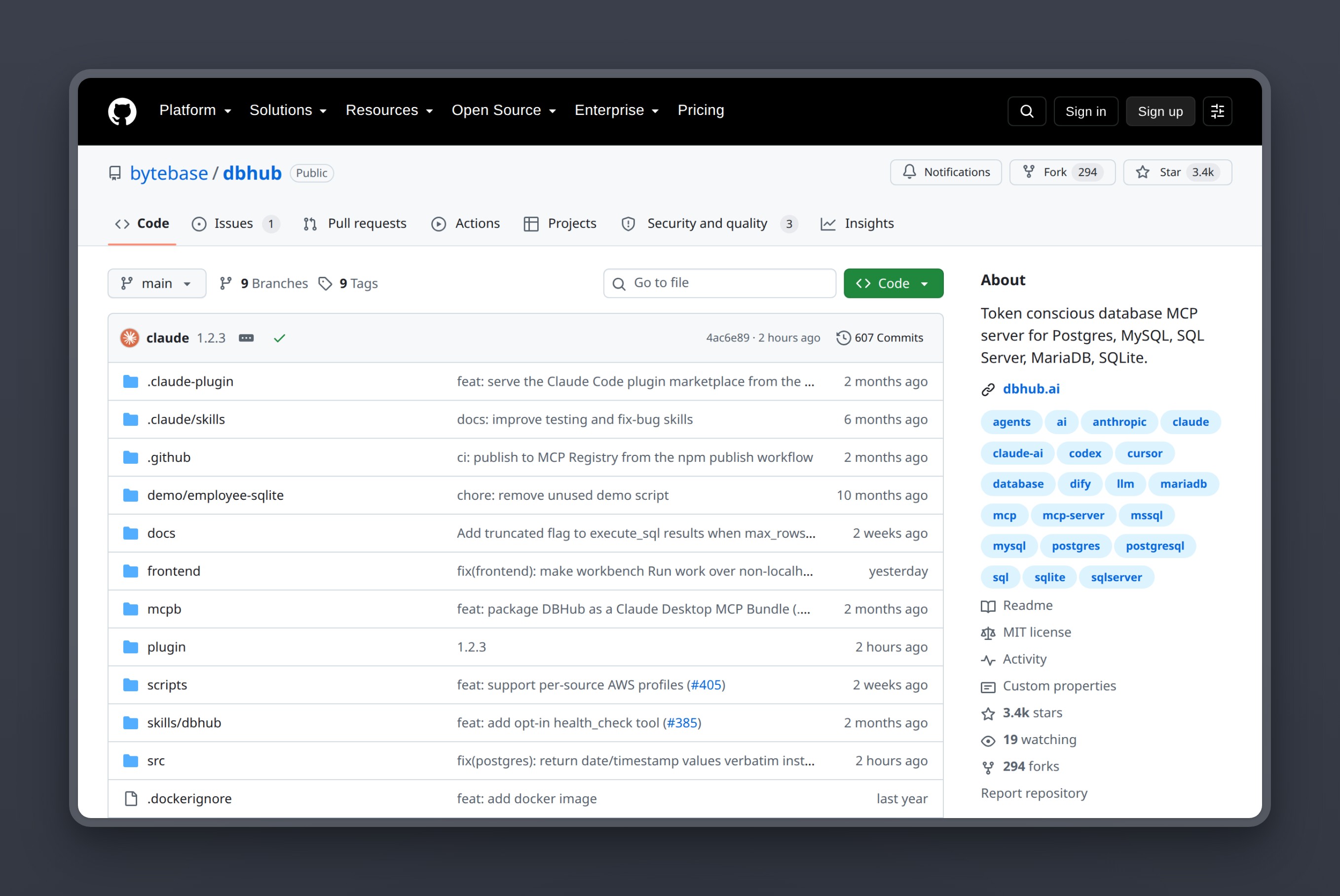The image size is (1340, 896).
Task: Open pull request #405 link
Action: (x=706, y=684)
